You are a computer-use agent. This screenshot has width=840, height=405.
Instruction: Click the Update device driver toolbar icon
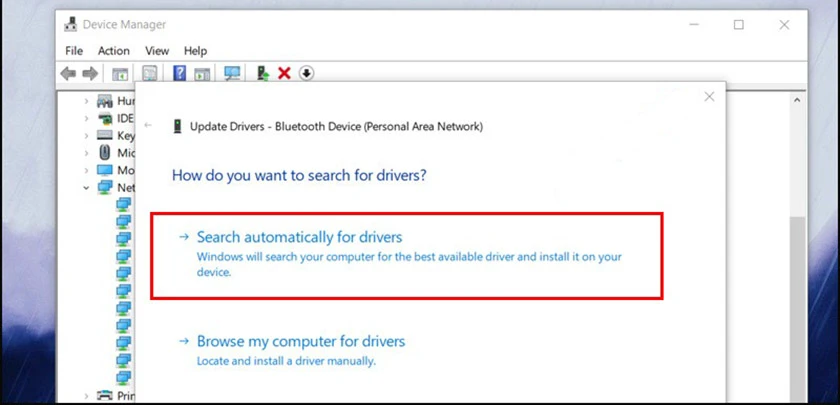pyautogui.click(x=262, y=73)
